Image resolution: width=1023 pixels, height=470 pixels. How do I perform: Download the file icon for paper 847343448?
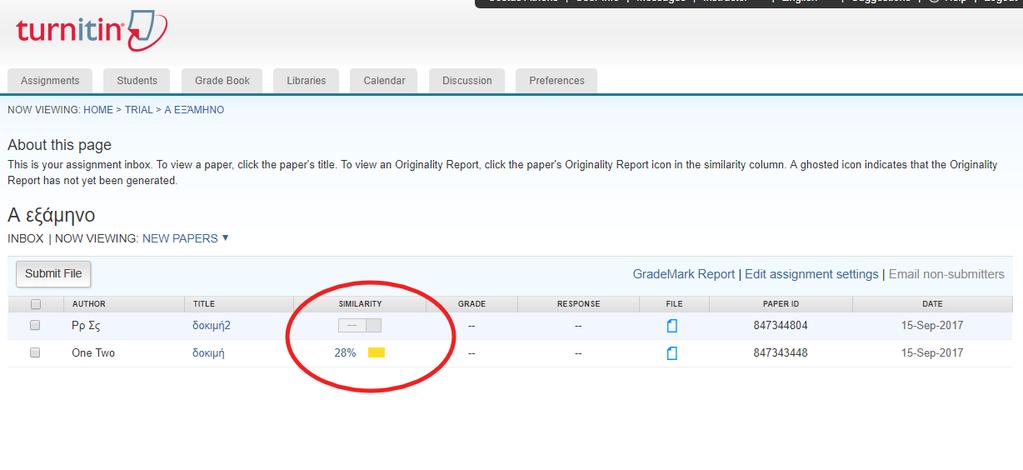click(672, 353)
